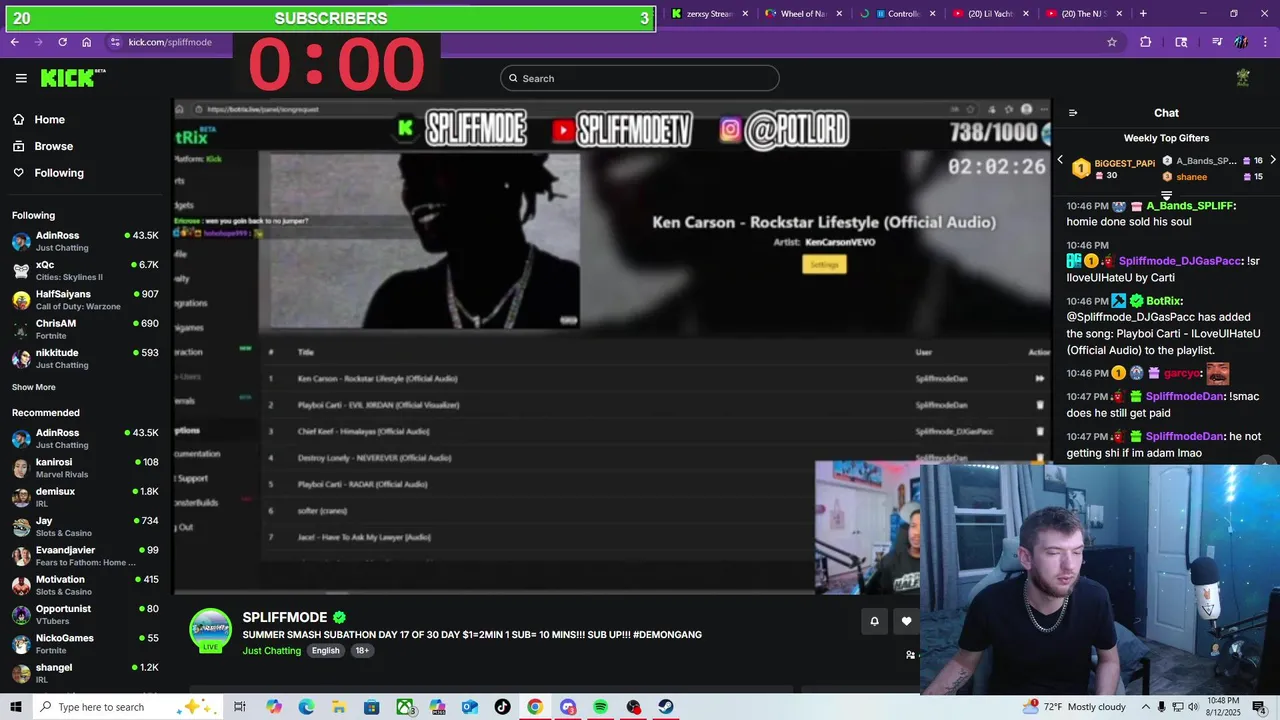Click the browser home icon
1280x720 pixels.
[x=87, y=42]
